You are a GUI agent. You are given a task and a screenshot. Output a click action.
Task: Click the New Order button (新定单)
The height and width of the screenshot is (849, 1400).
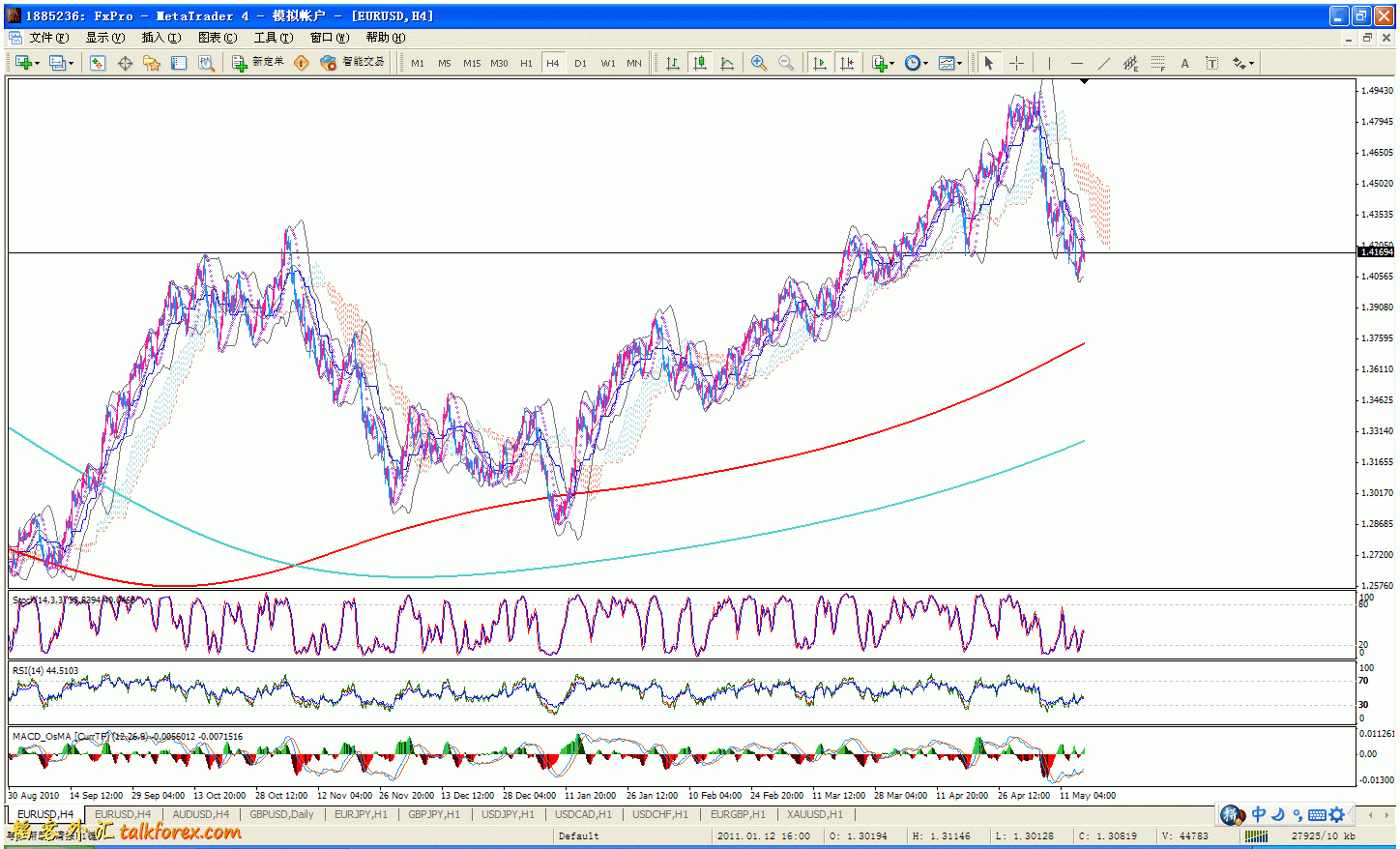point(258,63)
